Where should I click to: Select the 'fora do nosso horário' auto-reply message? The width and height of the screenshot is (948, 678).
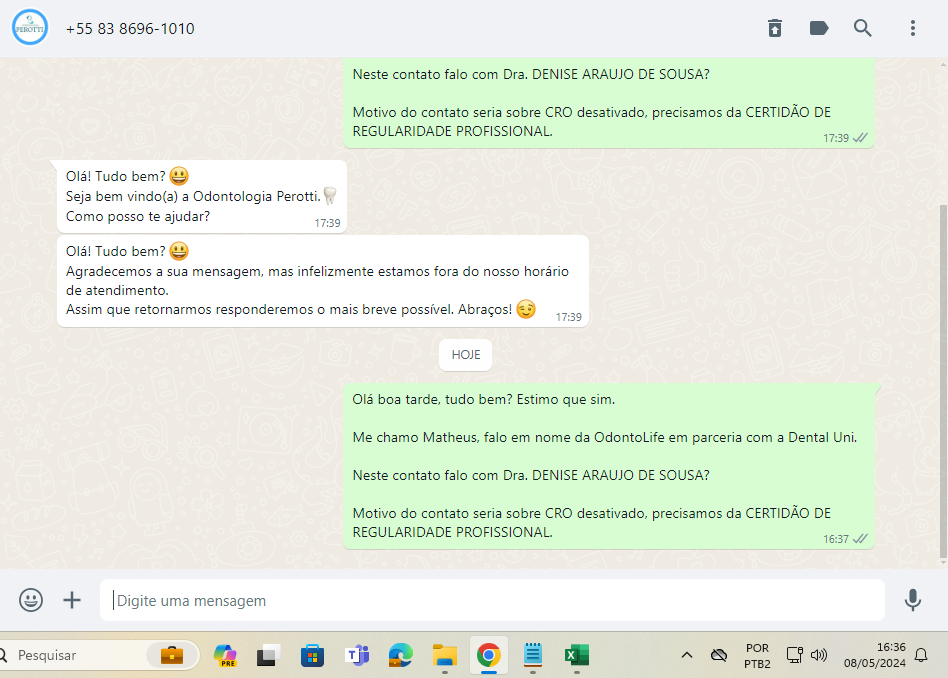tap(323, 281)
